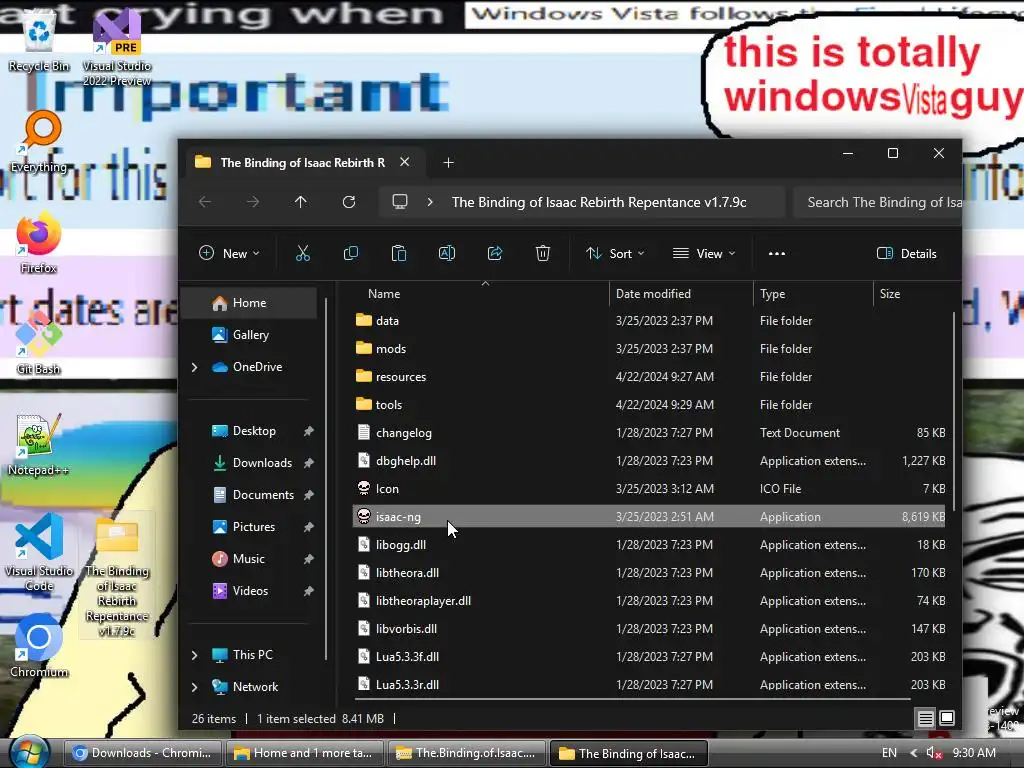
Task: Select the isaac-ng application file
Action: [x=649, y=517]
